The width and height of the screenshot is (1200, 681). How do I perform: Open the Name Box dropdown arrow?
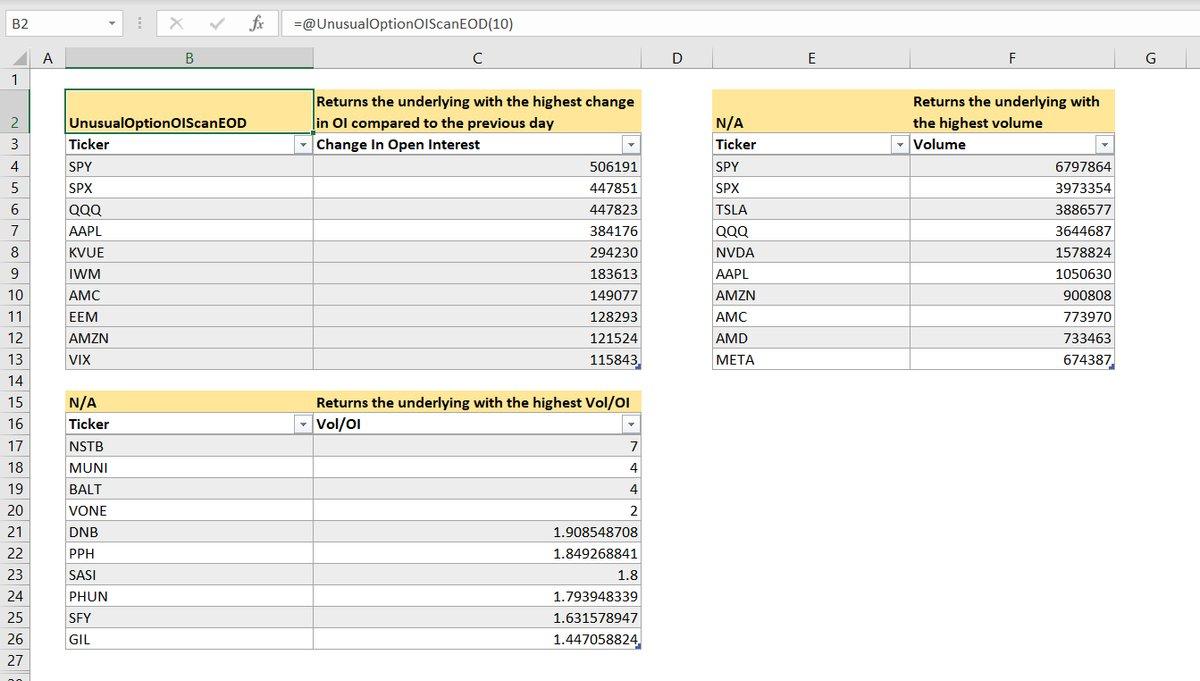(x=111, y=23)
